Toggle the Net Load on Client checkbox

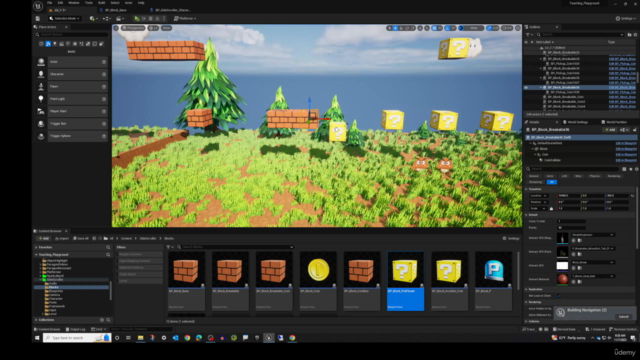558,296
